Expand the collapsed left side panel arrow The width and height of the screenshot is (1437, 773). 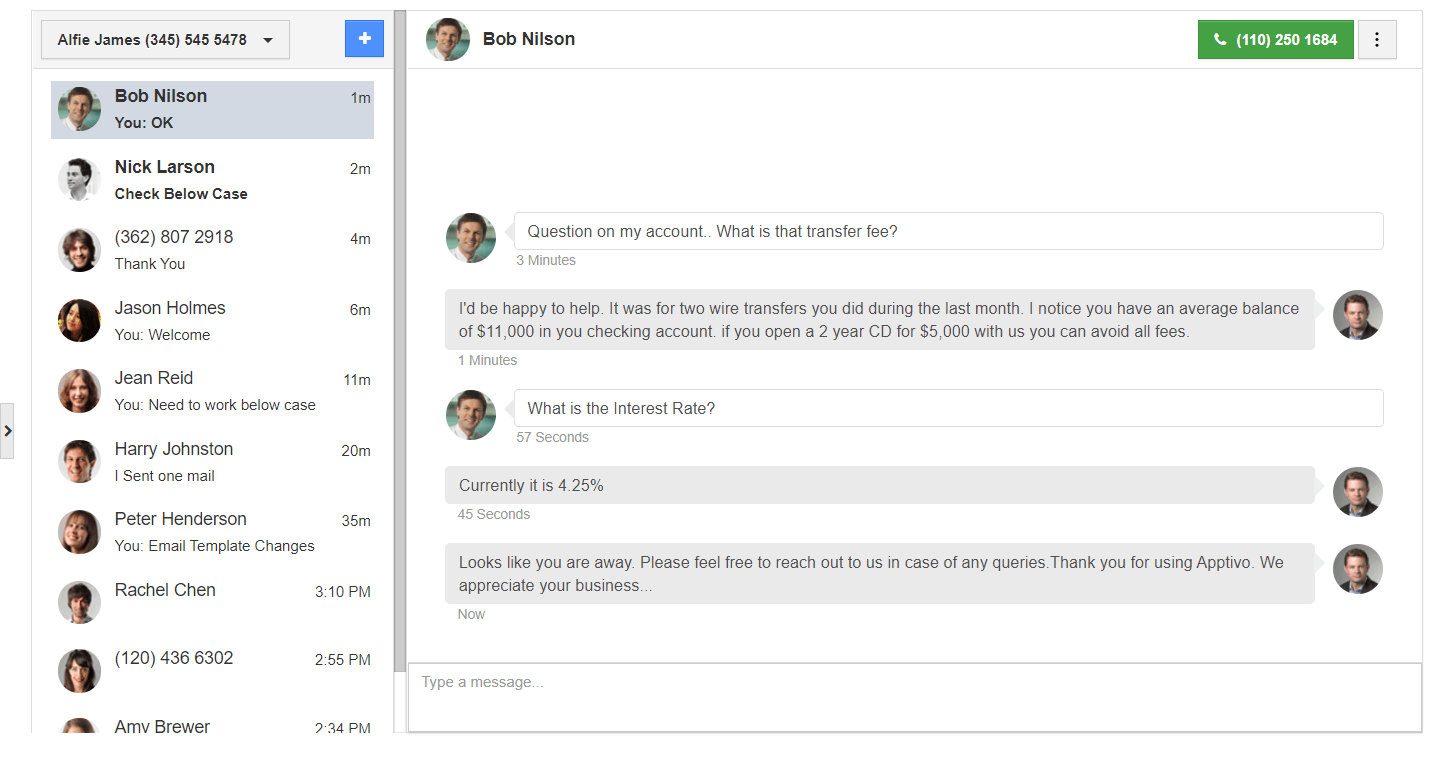pyautogui.click(x=7, y=431)
